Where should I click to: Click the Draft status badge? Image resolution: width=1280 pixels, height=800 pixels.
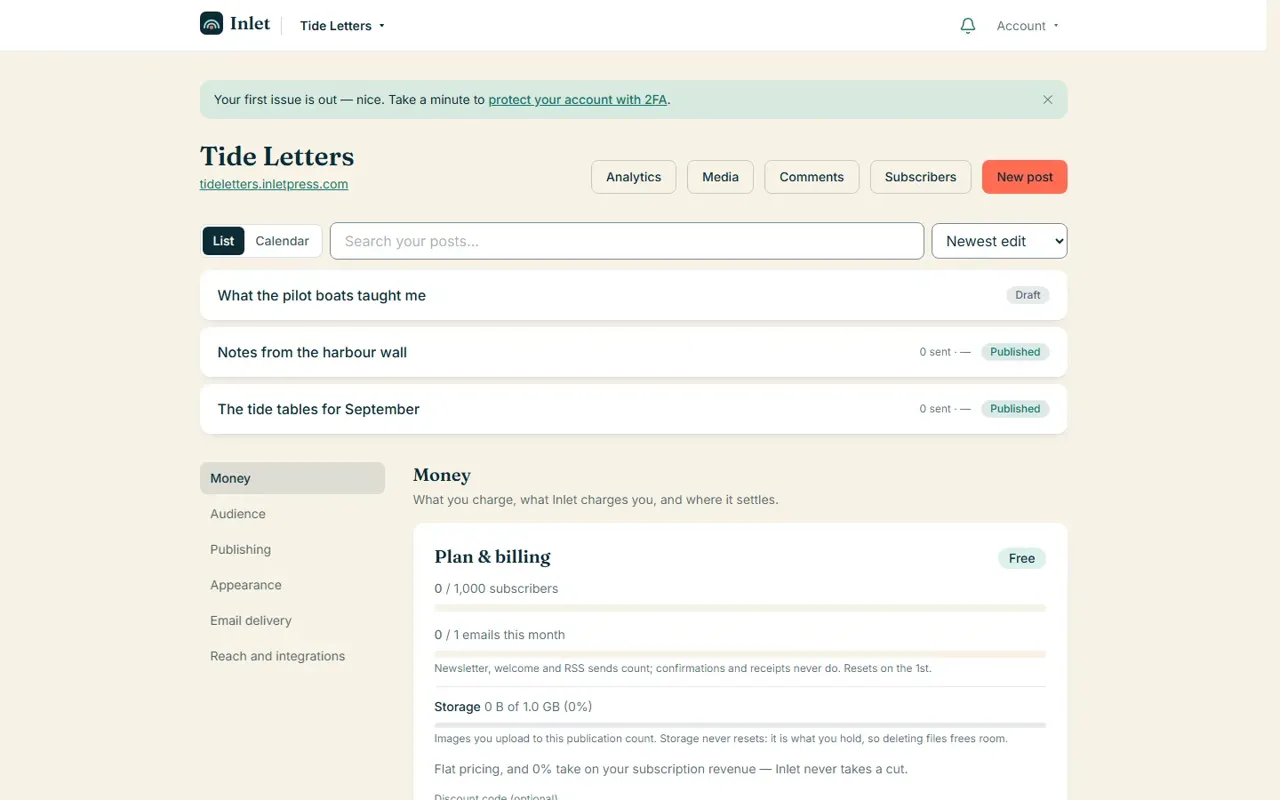pyautogui.click(x=1028, y=295)
